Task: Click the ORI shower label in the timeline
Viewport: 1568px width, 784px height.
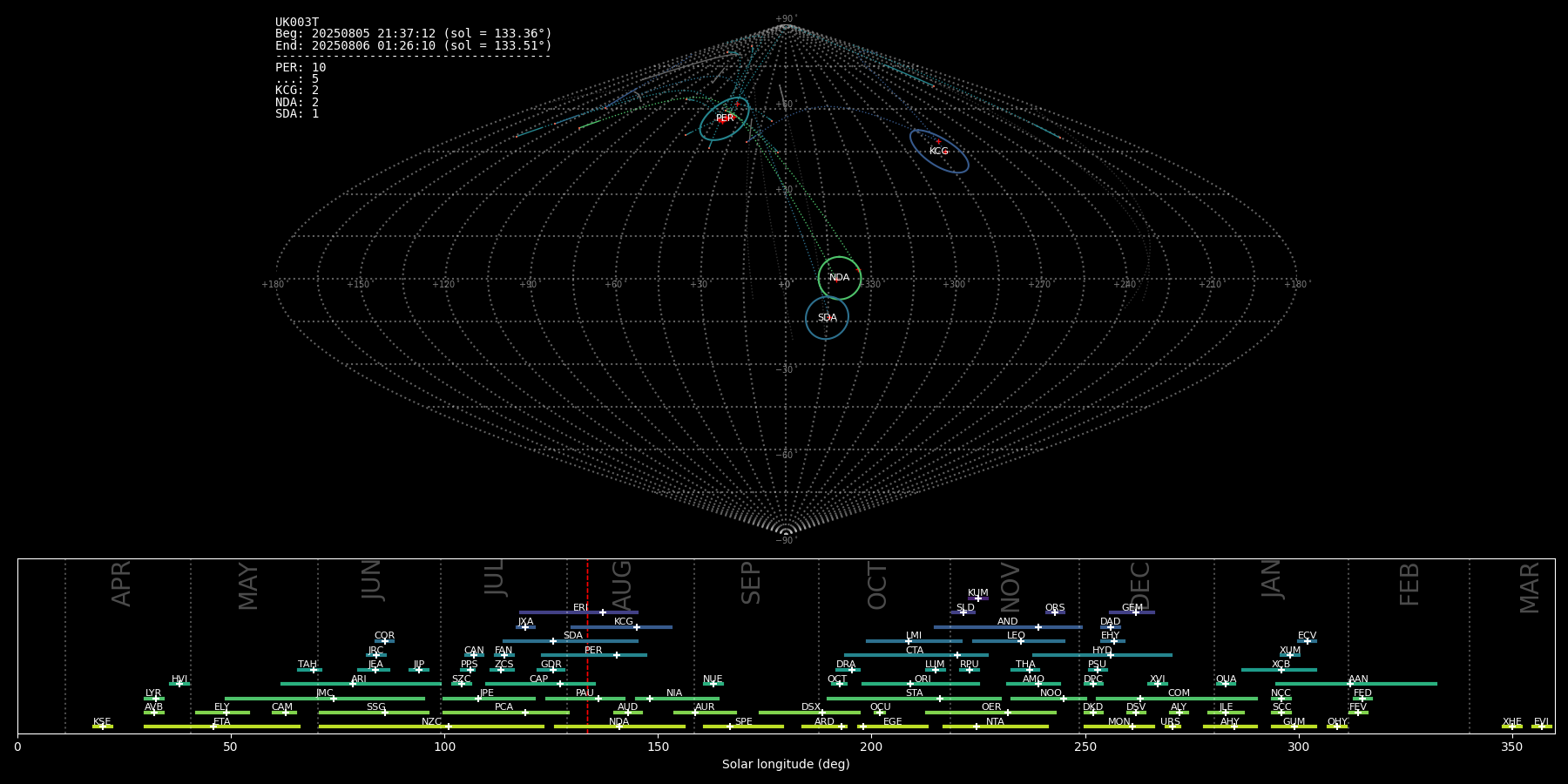Action: (923, 679)
